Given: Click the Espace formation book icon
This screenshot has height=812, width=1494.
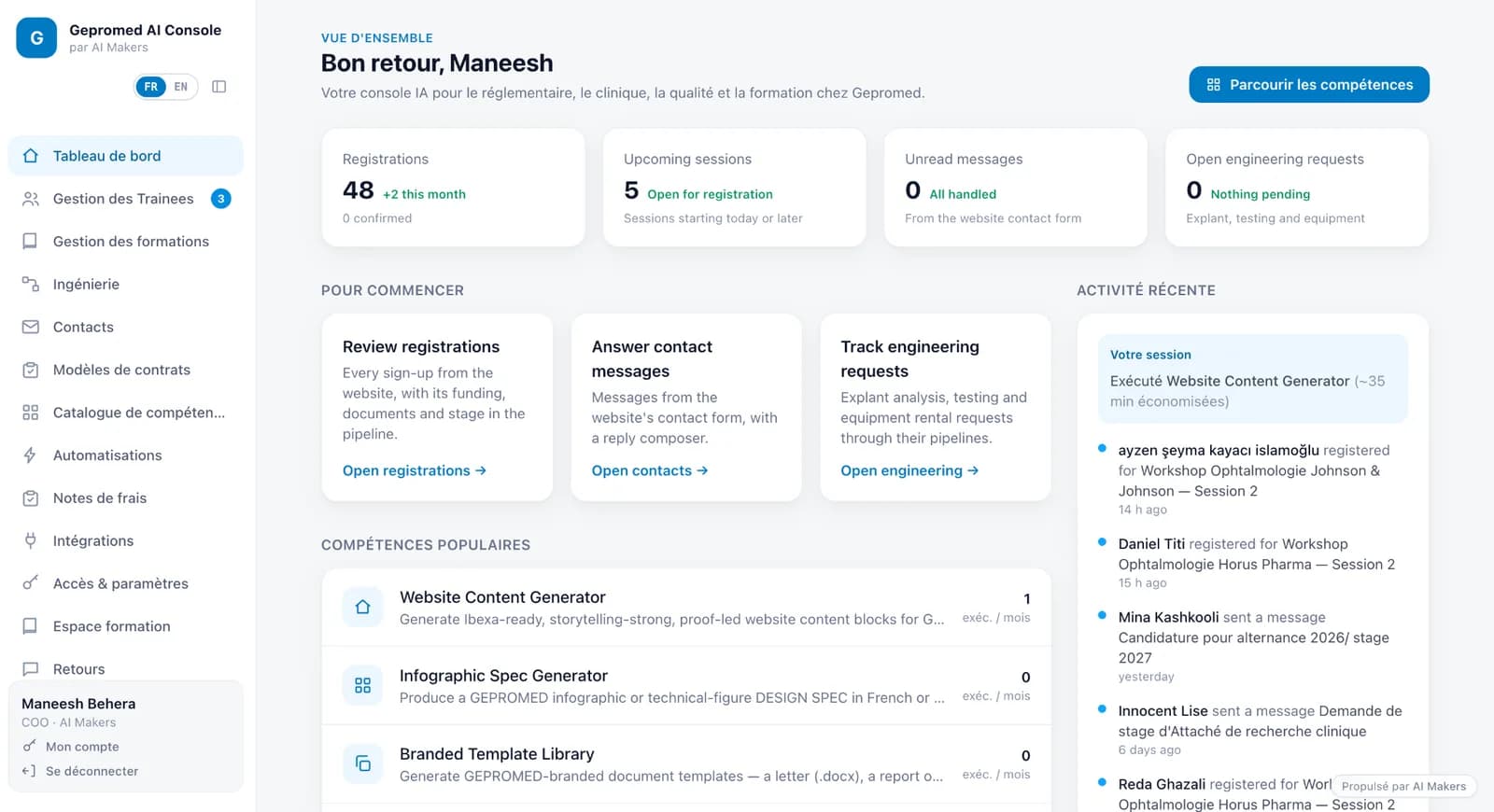Looking at the screenshot, I should [31, 626].
